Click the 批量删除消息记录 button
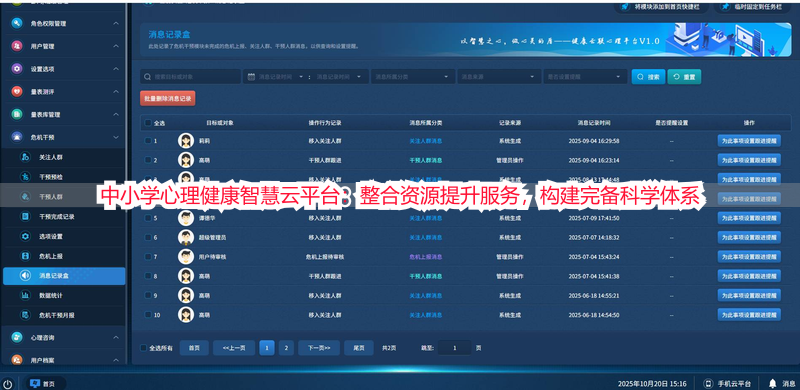 click(x=167, y=98)
